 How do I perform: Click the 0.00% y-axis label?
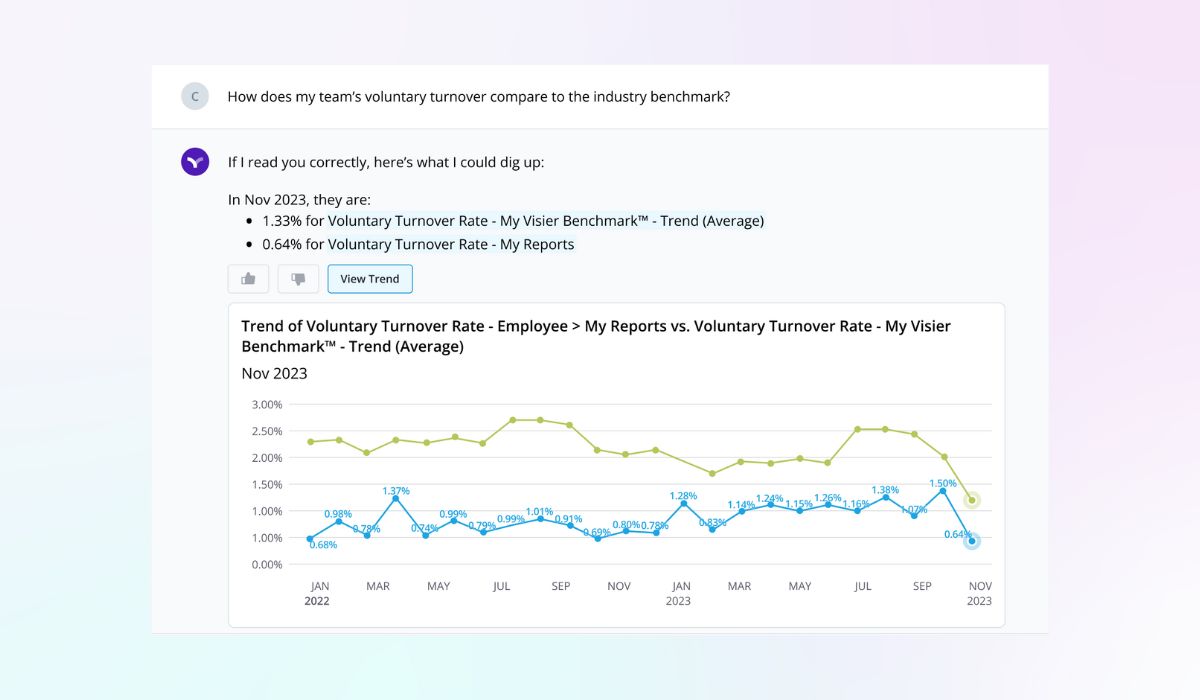(x=266, y=564)
